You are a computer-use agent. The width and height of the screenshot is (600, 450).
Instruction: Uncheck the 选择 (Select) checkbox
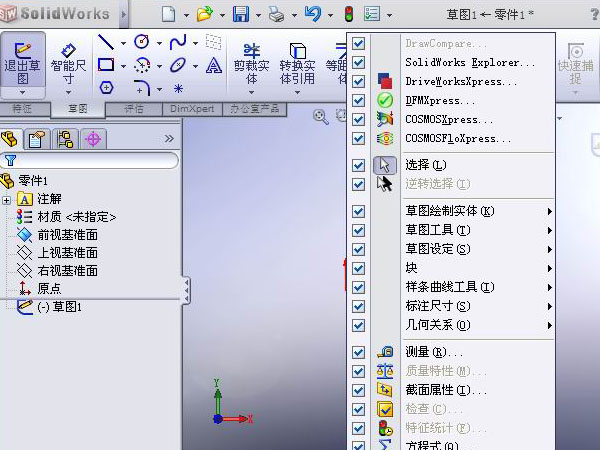[x=358, y=165]
